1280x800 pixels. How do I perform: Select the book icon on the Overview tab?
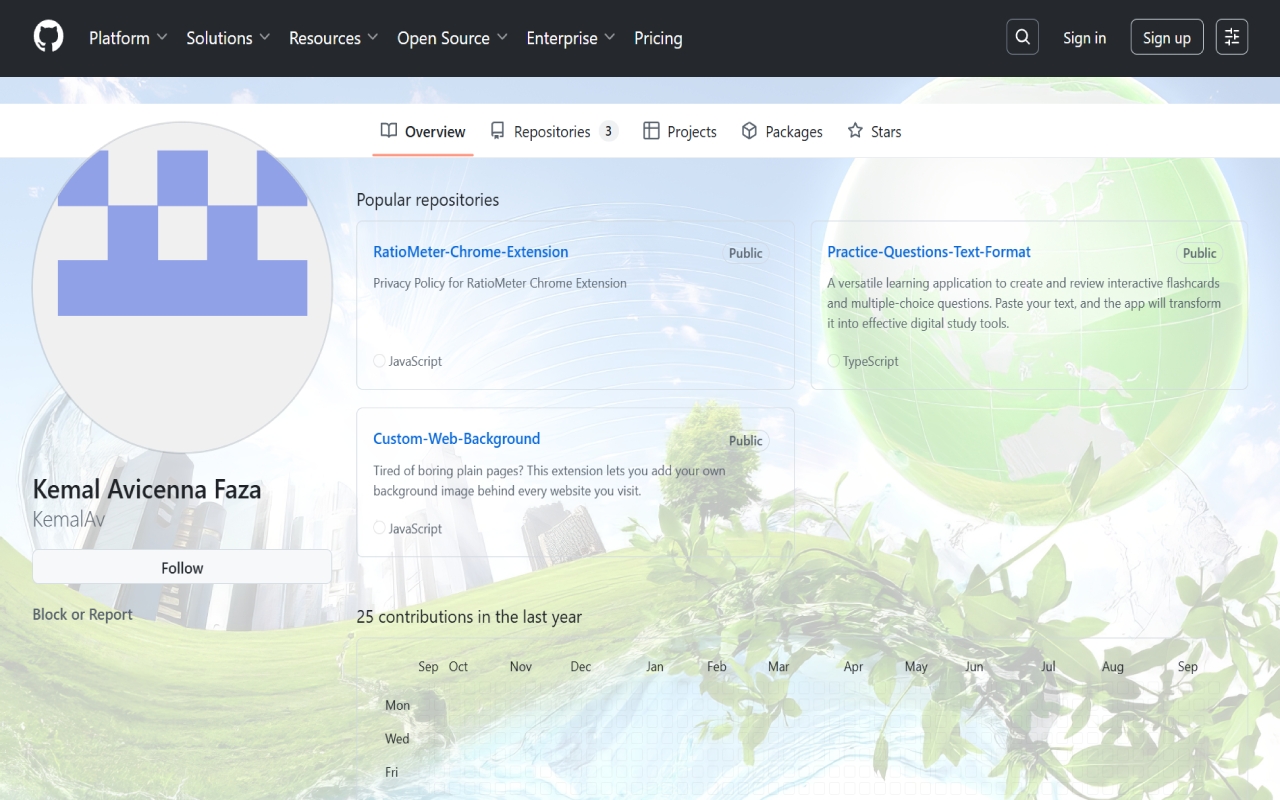(387, 130)
